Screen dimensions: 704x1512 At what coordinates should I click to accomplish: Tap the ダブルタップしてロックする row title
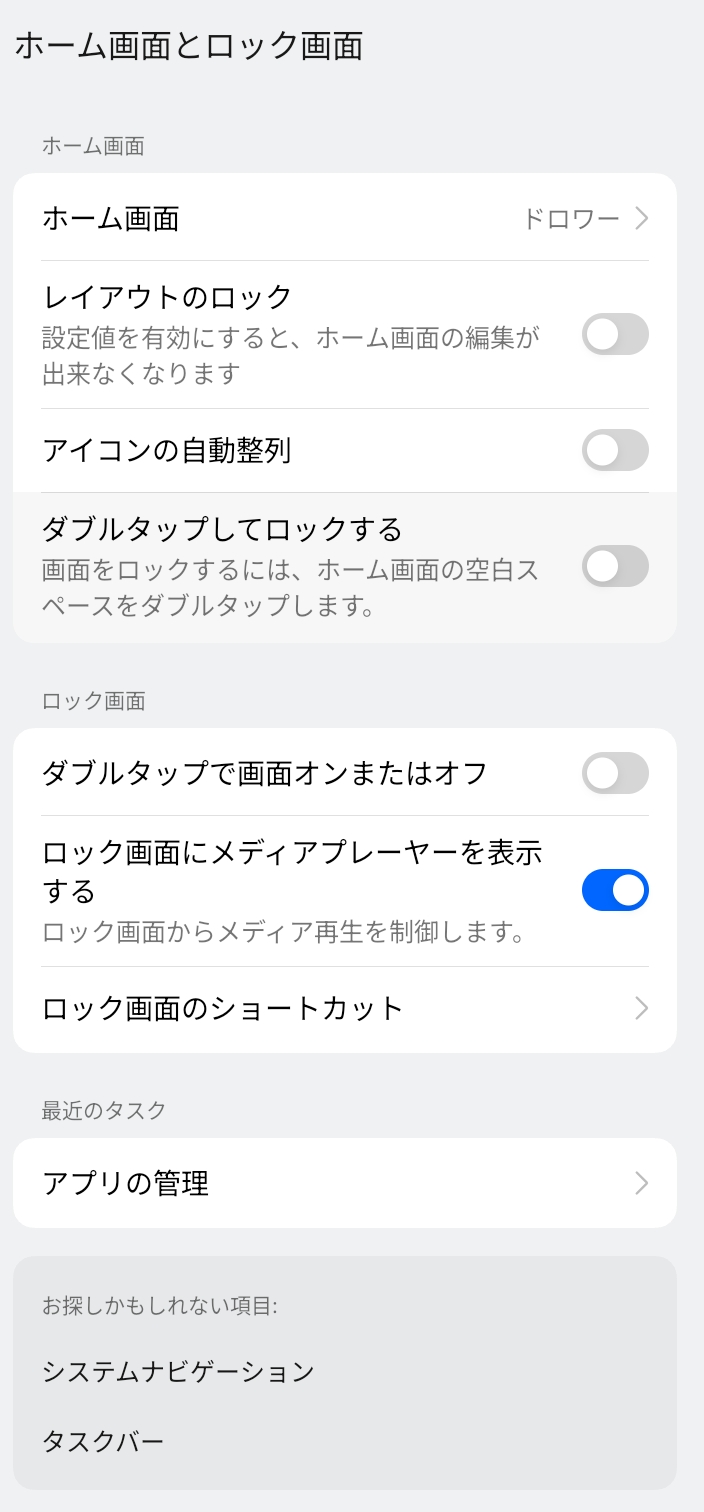pyautogui.click(x=222, y=527)
